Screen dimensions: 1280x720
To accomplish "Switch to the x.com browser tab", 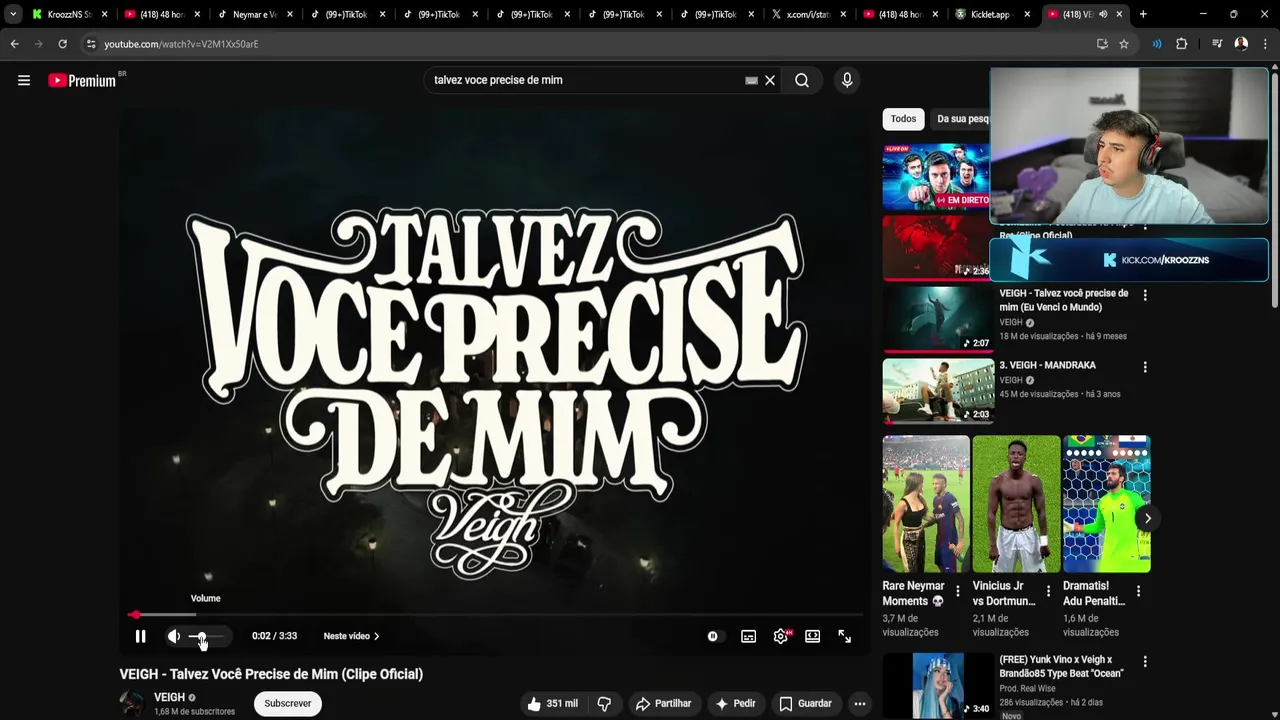I will [808, 15].
